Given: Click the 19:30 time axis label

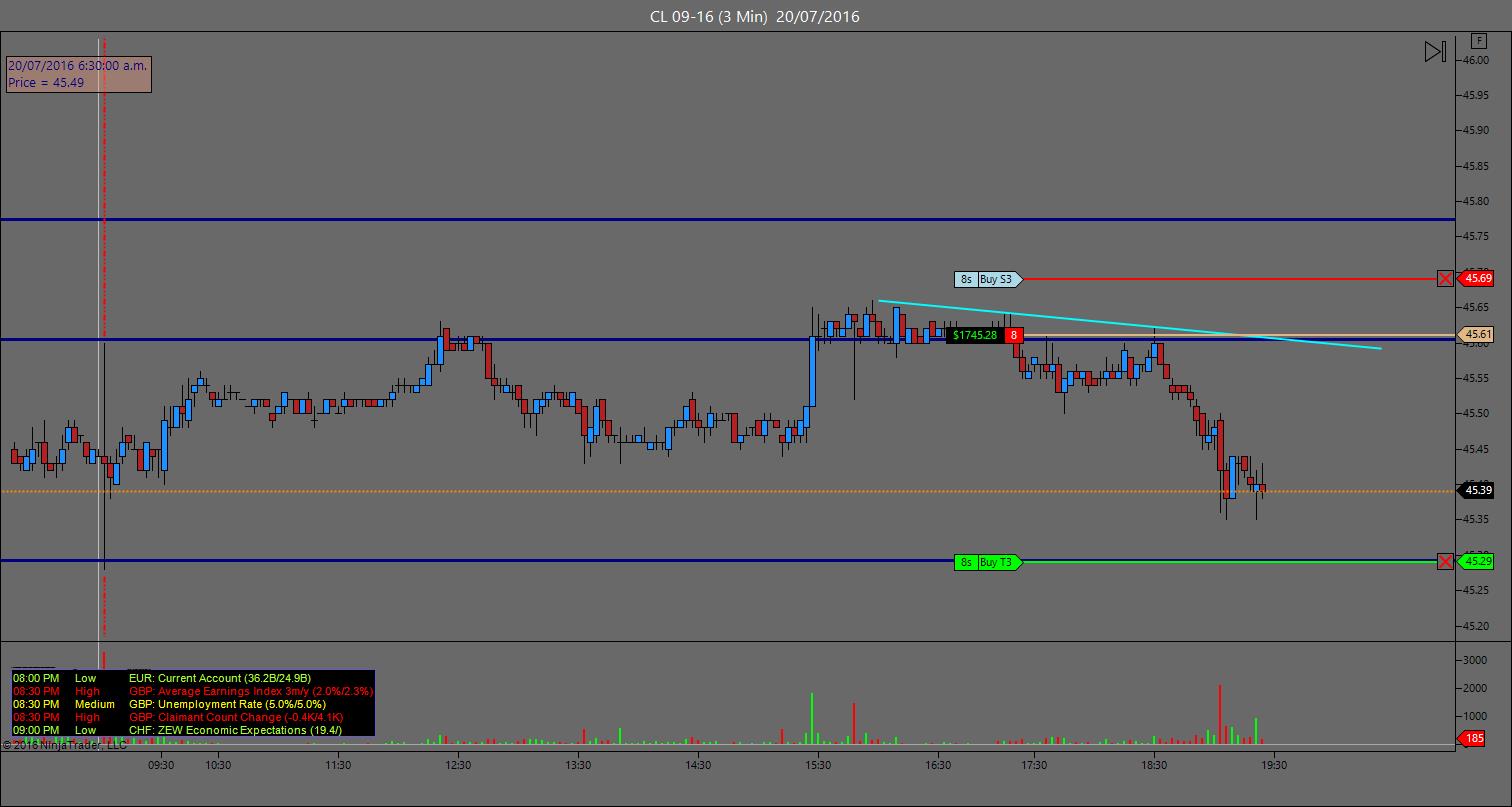Looking at the screenshot, I should (x=1274, y=765).
